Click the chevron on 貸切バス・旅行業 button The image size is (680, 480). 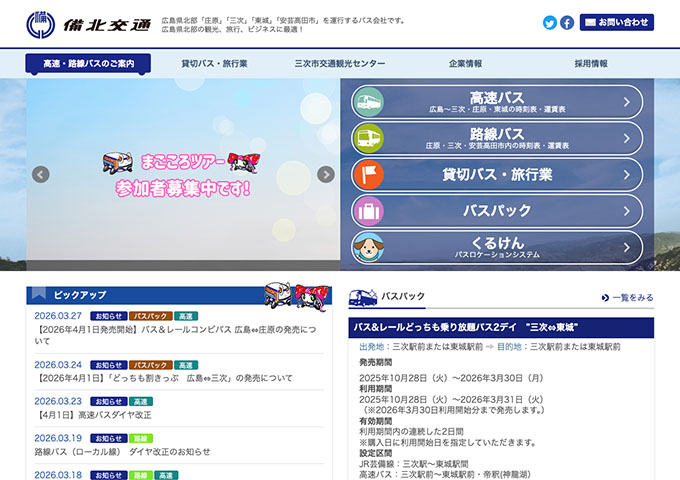pos(627,175)
